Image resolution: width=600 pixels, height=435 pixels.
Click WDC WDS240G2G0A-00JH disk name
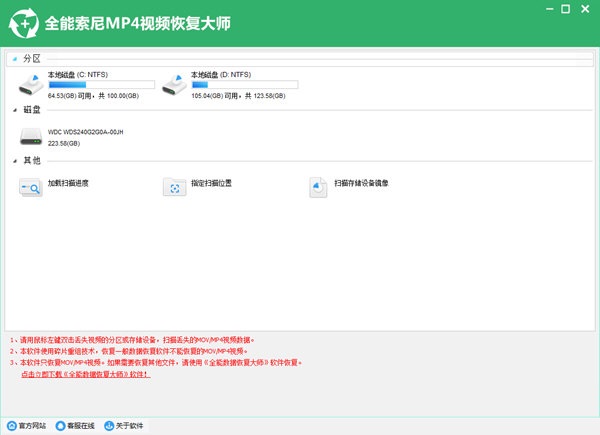click(85, 132)
